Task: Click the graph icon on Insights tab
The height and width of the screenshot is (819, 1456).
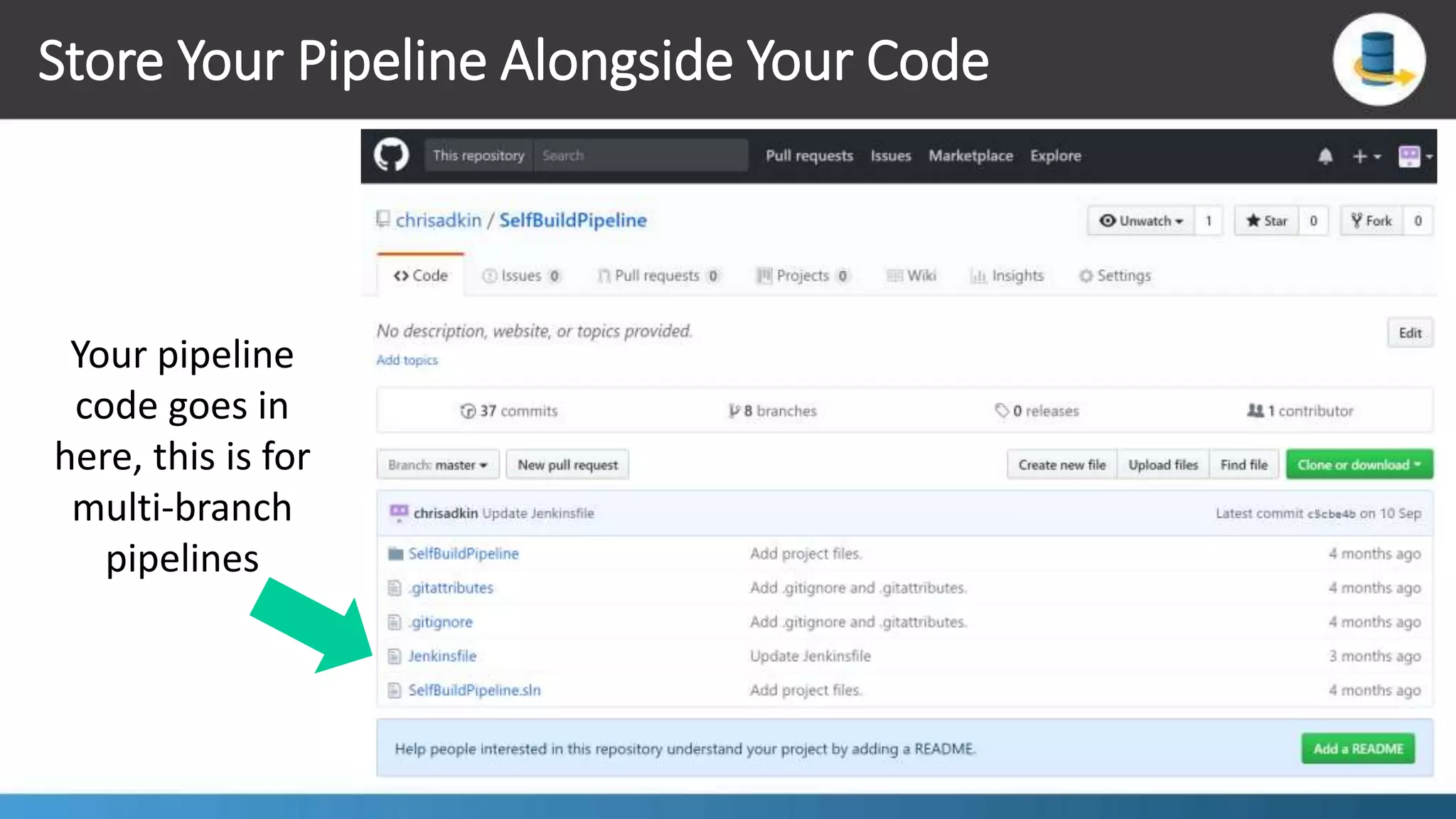Action: coord(978,276)
